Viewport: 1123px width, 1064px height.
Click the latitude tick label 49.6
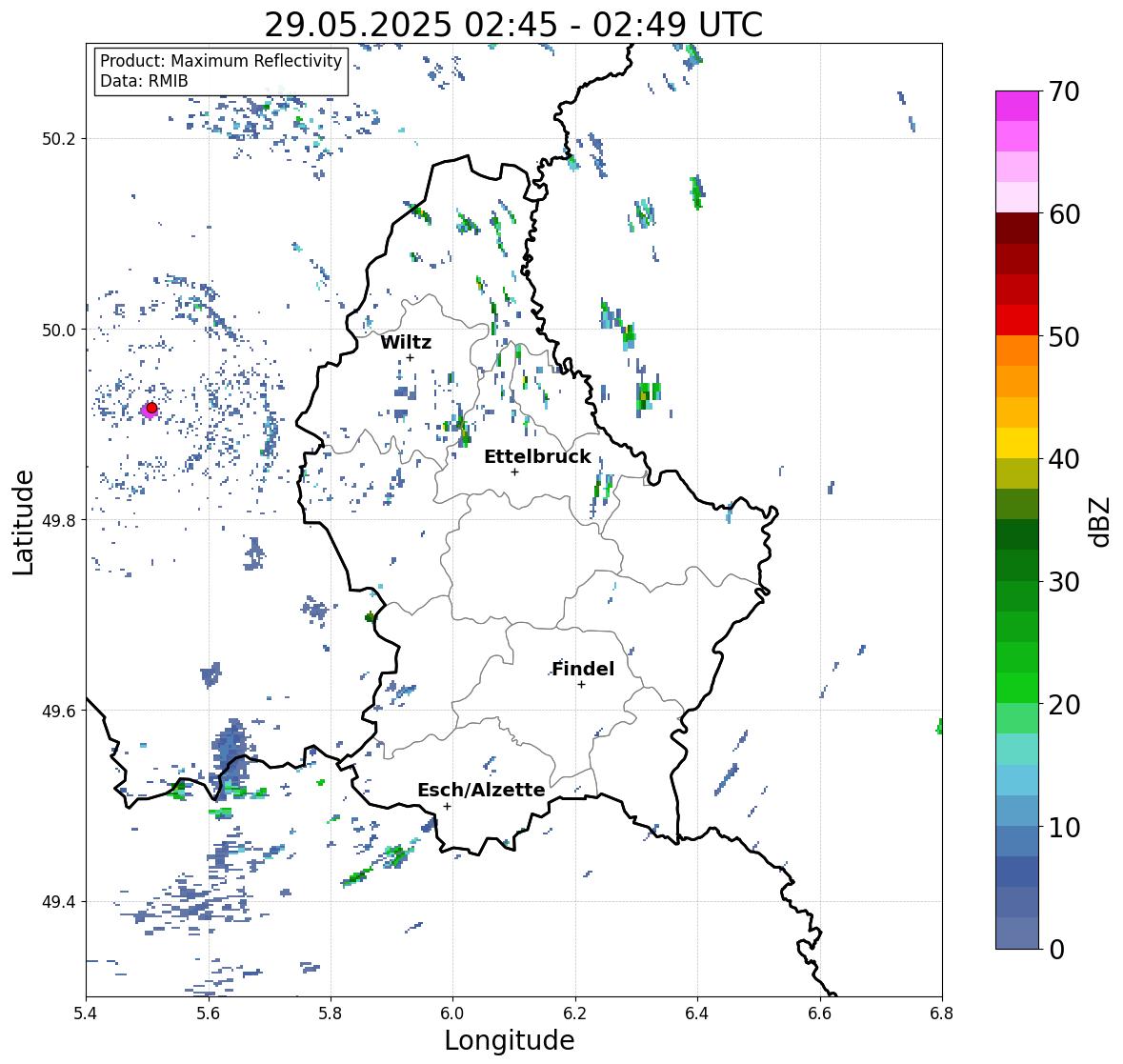(59, 711)
